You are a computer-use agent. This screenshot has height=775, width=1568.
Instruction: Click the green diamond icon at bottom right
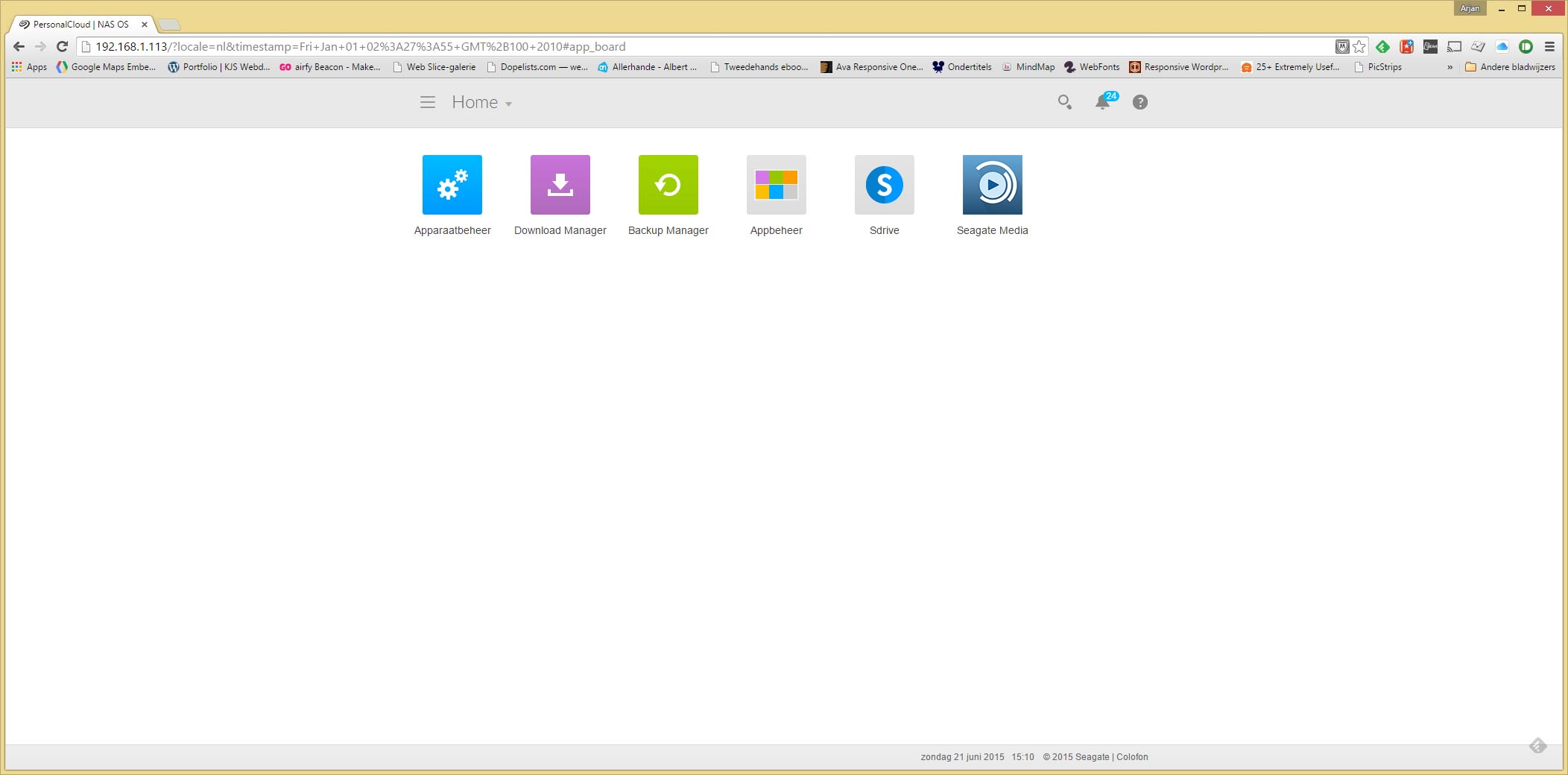[1537, 745]
